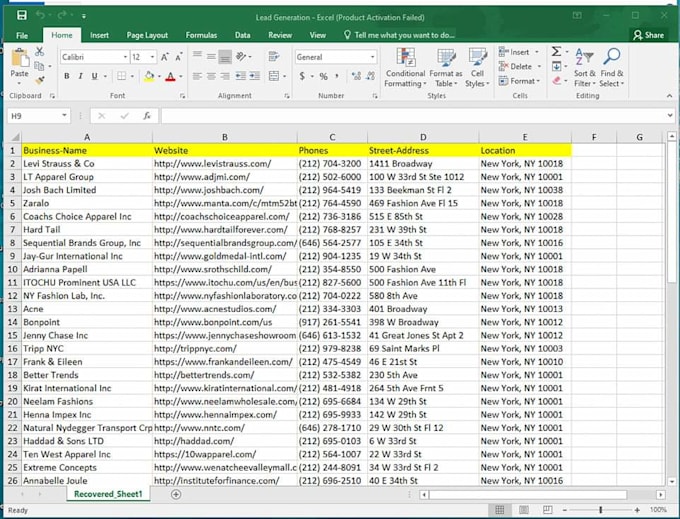Open the font size 12 dropdown
The image size is (680, 519).
[152, 57]
